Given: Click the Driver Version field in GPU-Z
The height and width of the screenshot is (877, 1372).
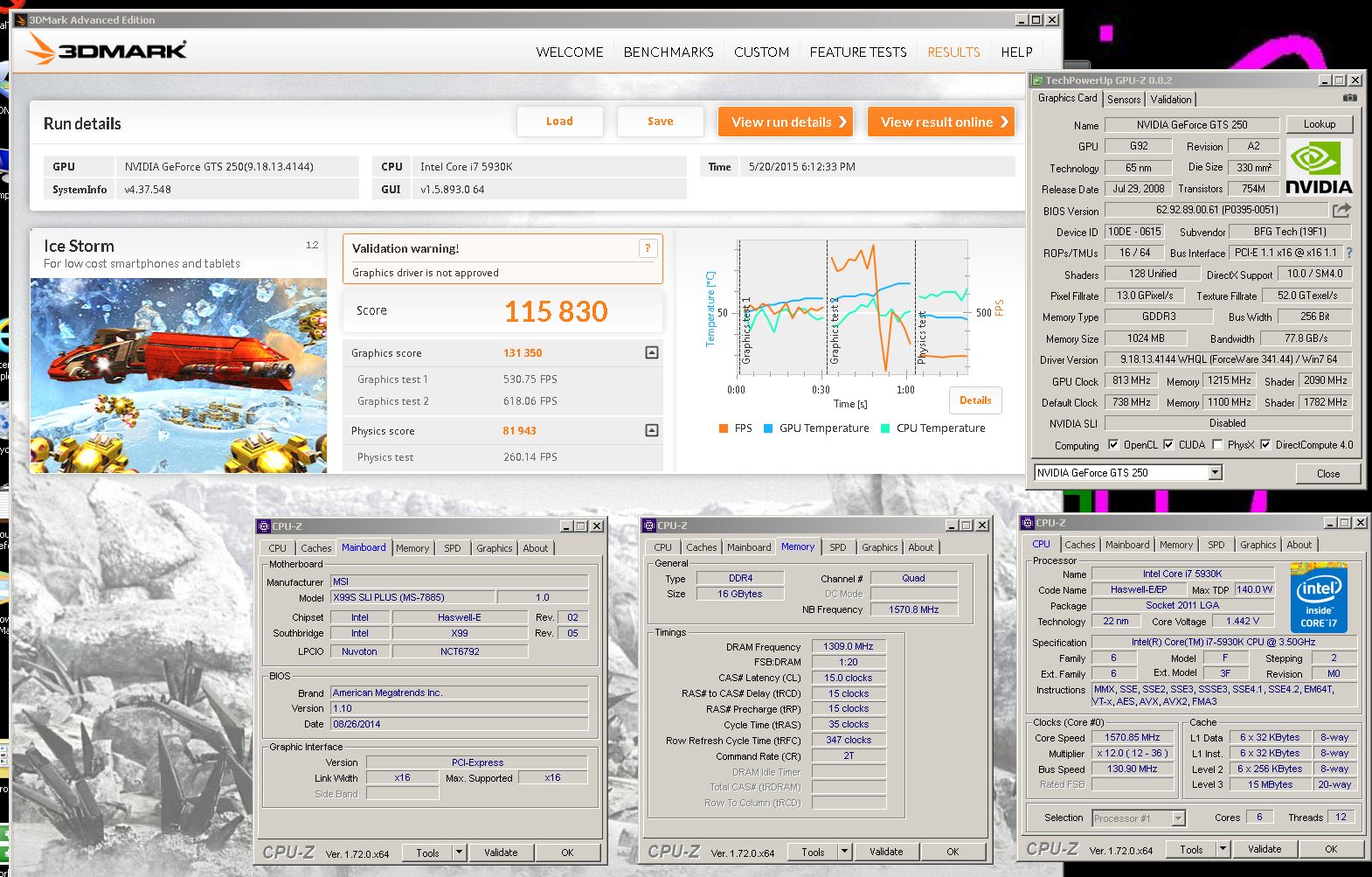Looking at the screenshot, I should pos(1228,359).
